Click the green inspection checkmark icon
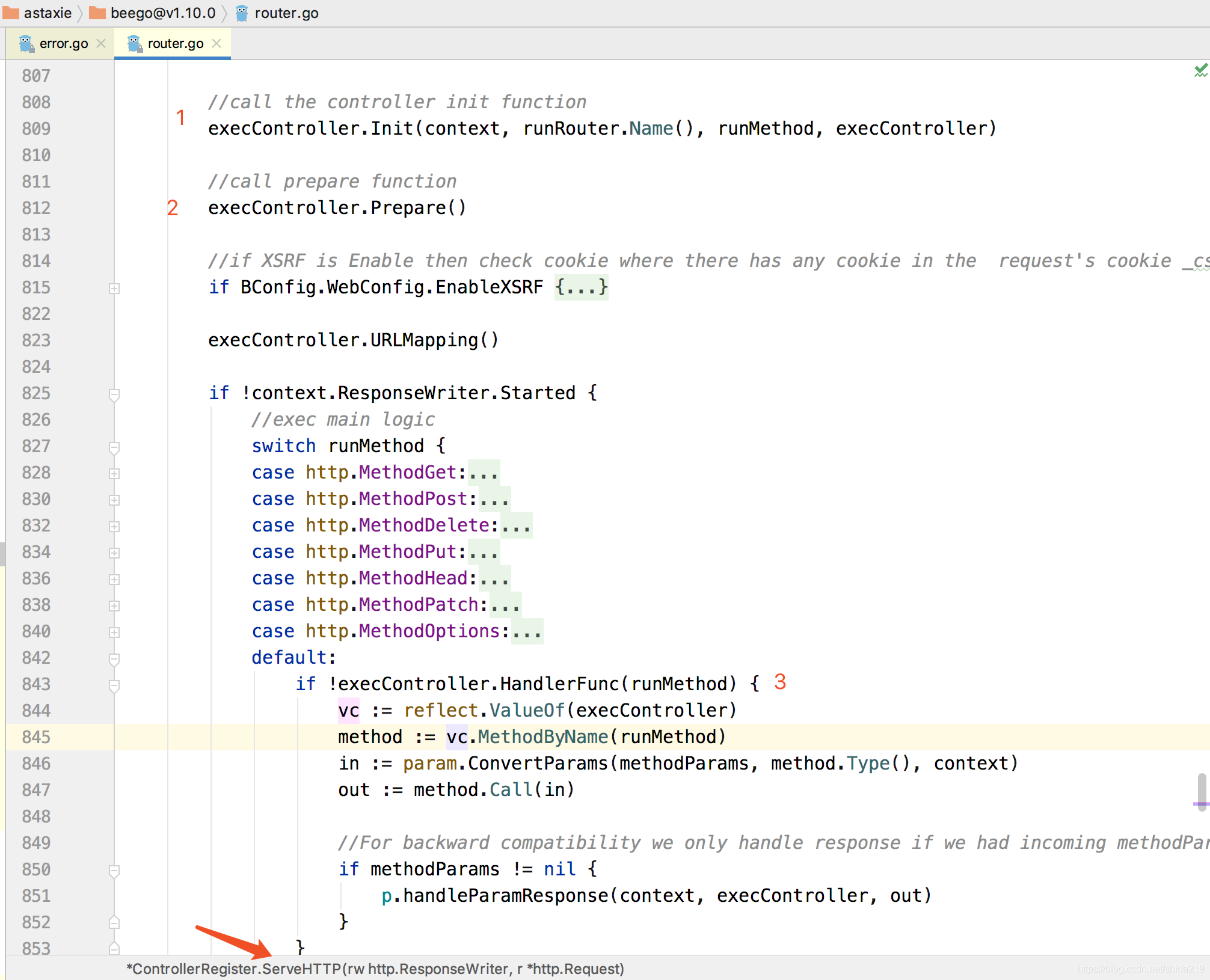The image size is (1210, 980). click(x=1200, y=71)
